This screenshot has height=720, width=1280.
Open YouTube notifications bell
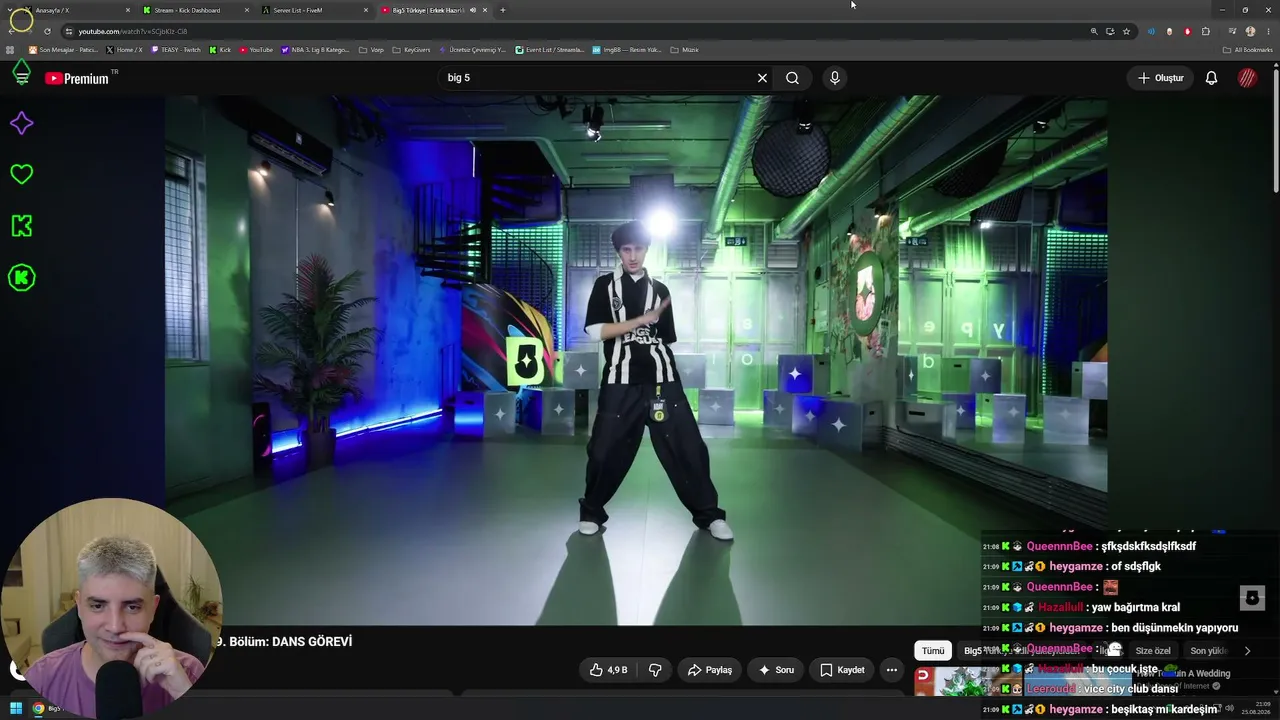1211,78
